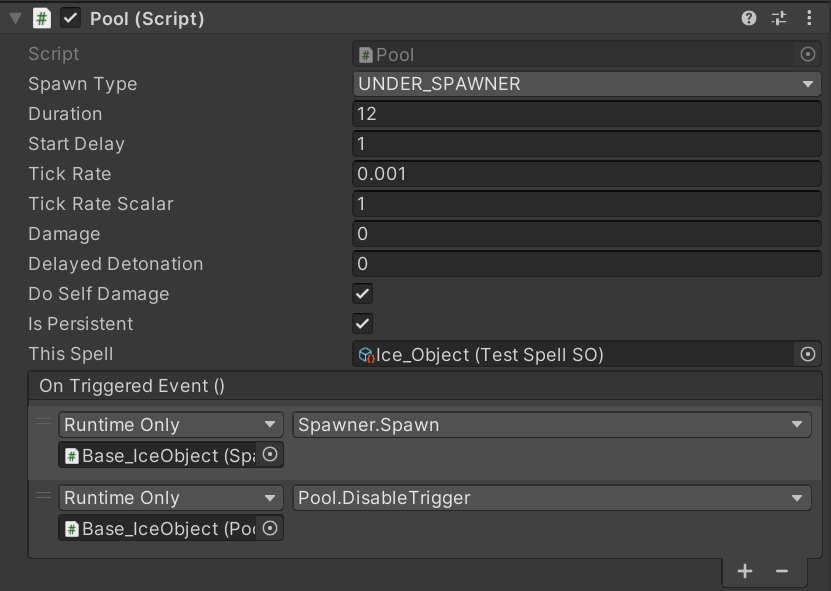Open the Spawner.Spawn function dropdown
The width and height of the screenshot is (831, 591).
tap(551, 425)
